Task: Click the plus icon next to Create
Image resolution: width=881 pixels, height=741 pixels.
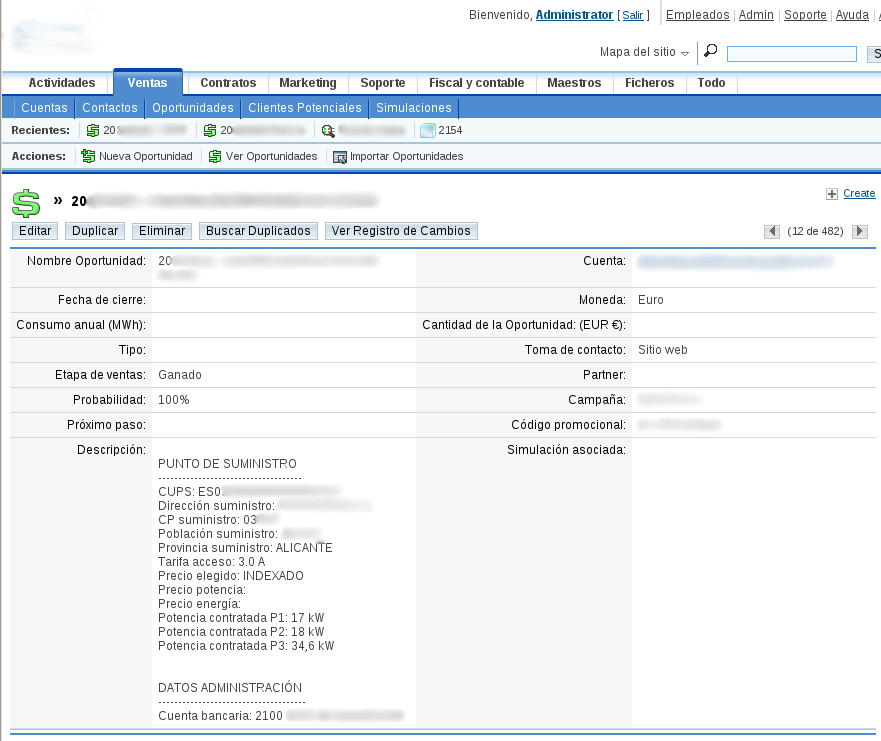Action: tap(831, 191)
